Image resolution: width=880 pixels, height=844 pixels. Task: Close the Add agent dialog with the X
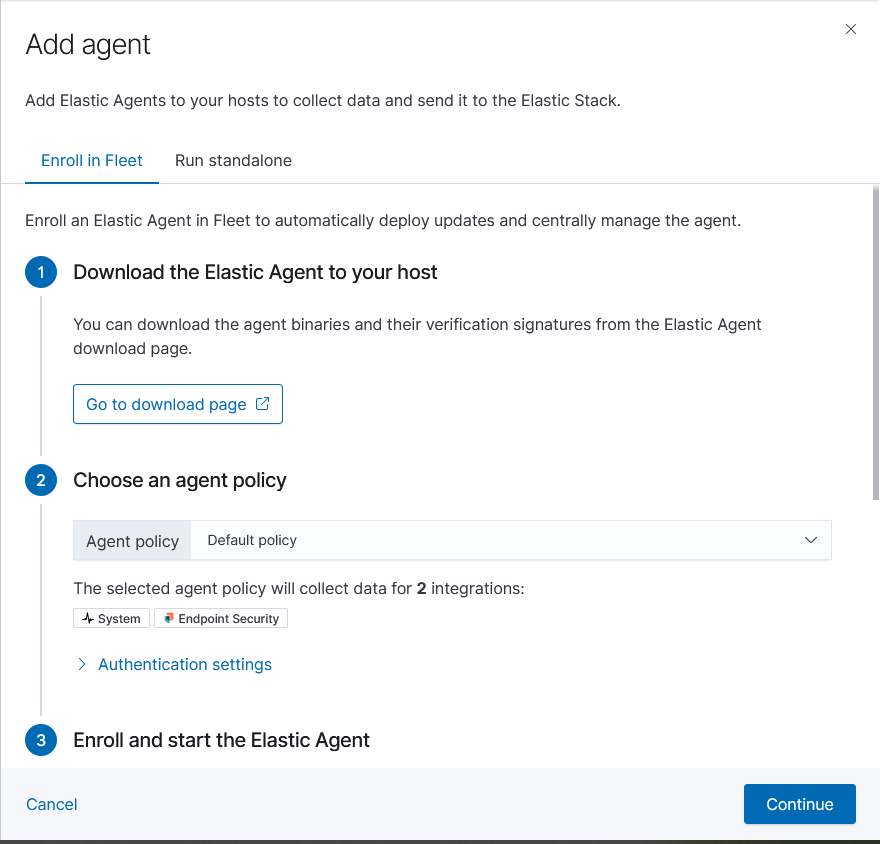(x=851, y=29)
